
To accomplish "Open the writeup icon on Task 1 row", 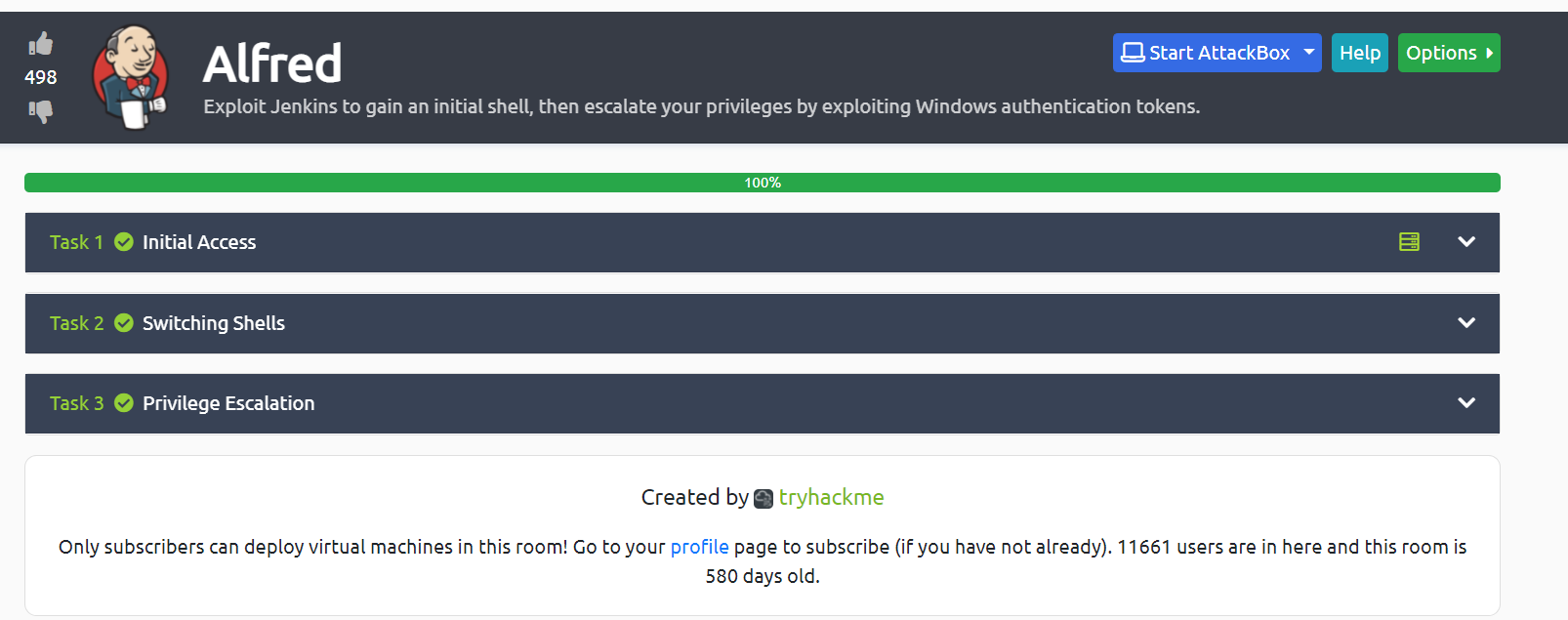I will 1409,241.
